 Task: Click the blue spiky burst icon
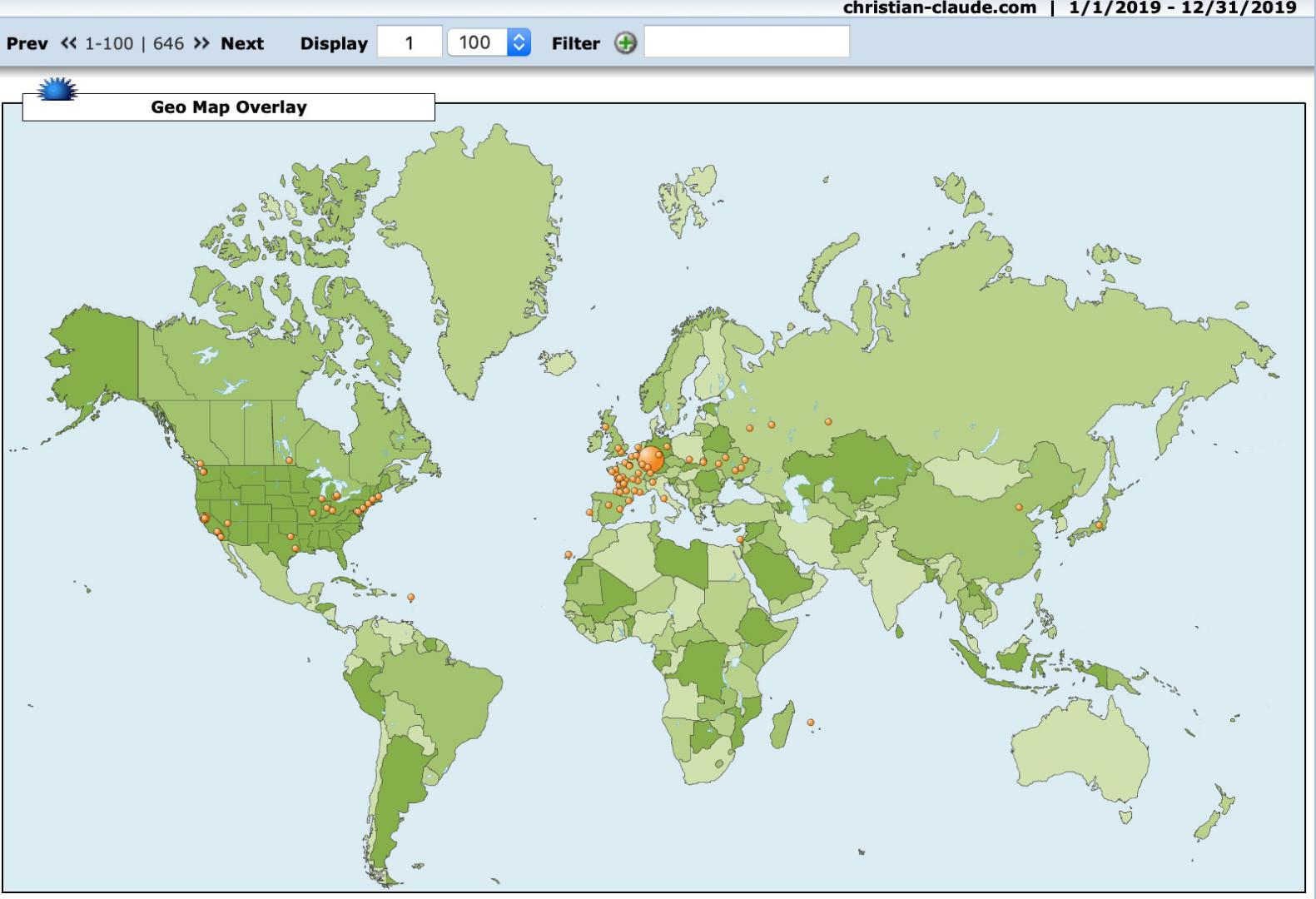(57, 89)
